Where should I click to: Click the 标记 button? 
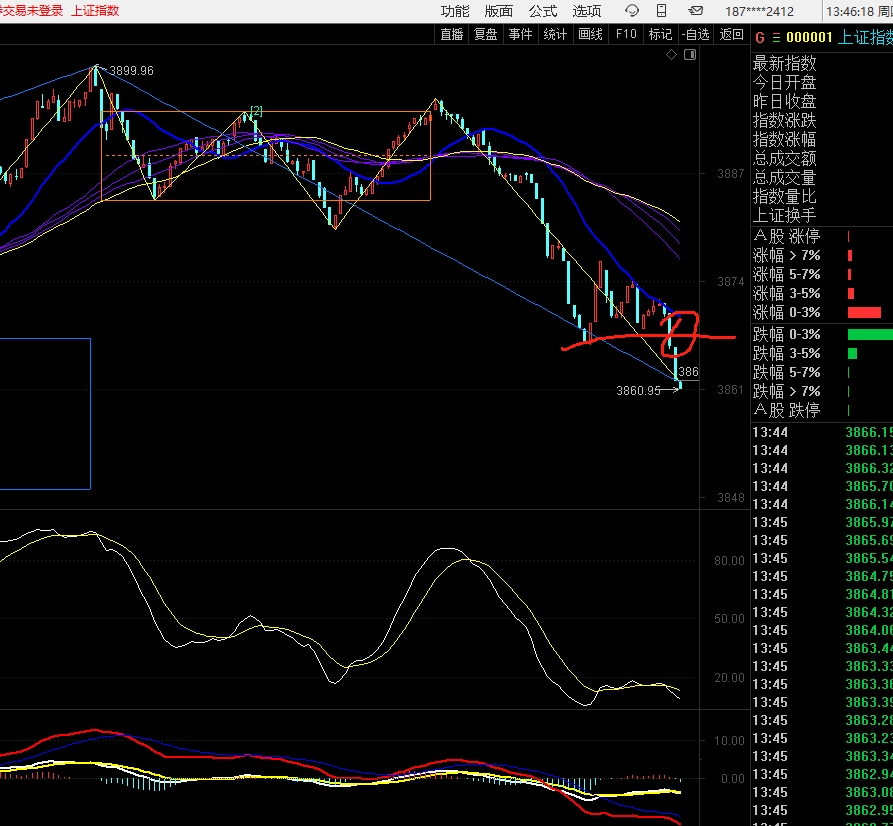click(x=661, y=35)
